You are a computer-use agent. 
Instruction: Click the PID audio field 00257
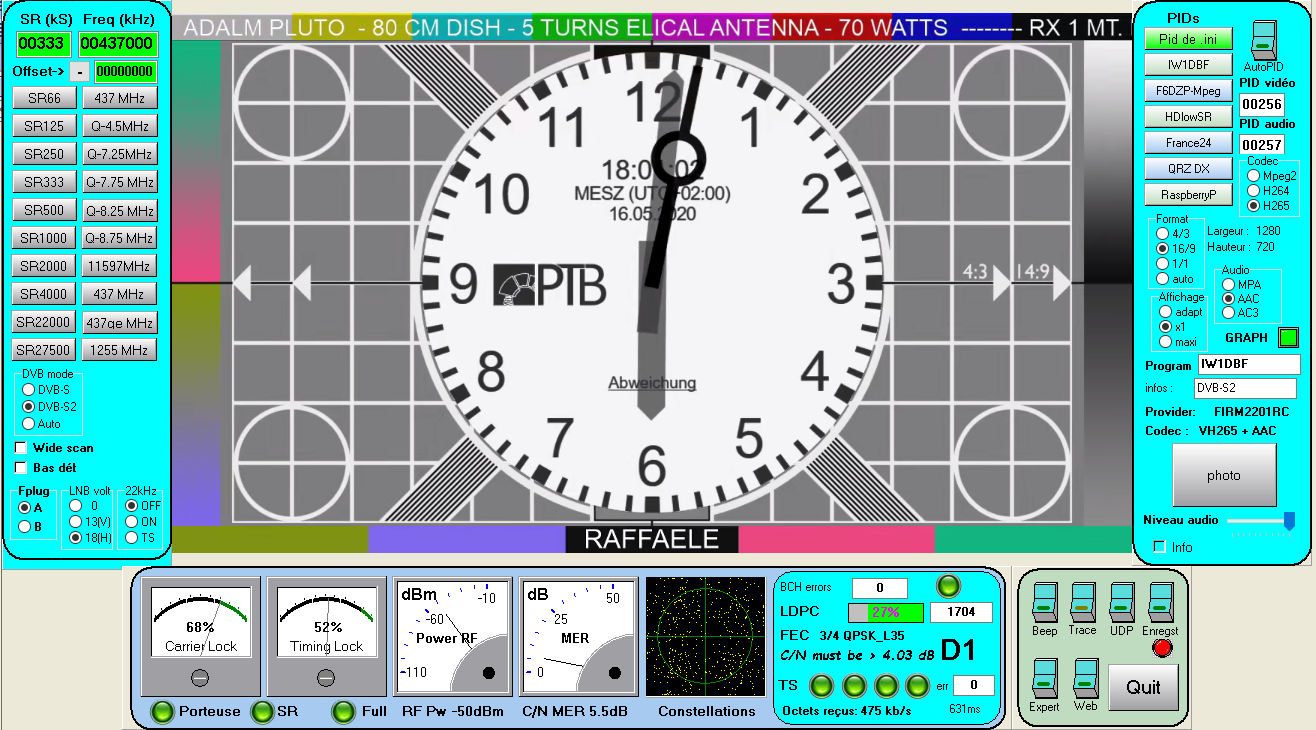[1261, 145]
